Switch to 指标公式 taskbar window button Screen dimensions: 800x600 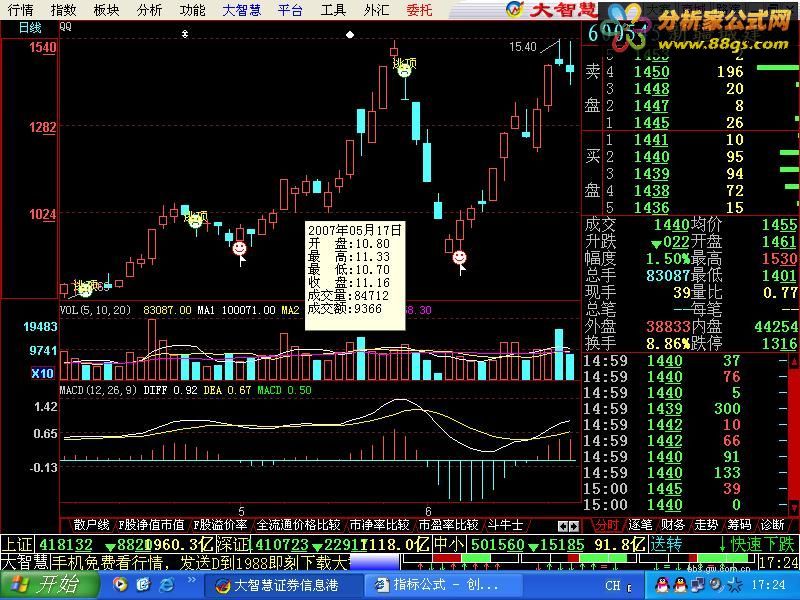pos(442,585)
